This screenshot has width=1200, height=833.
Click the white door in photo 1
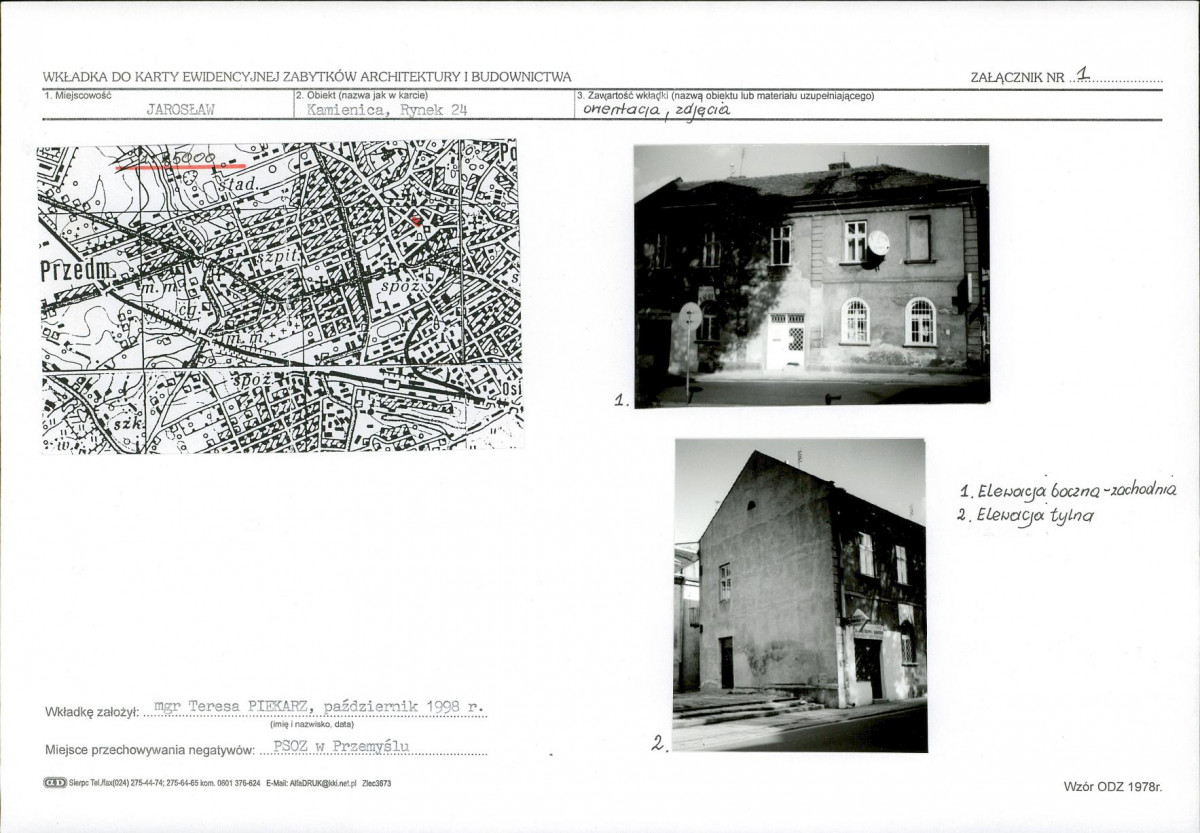786,341
